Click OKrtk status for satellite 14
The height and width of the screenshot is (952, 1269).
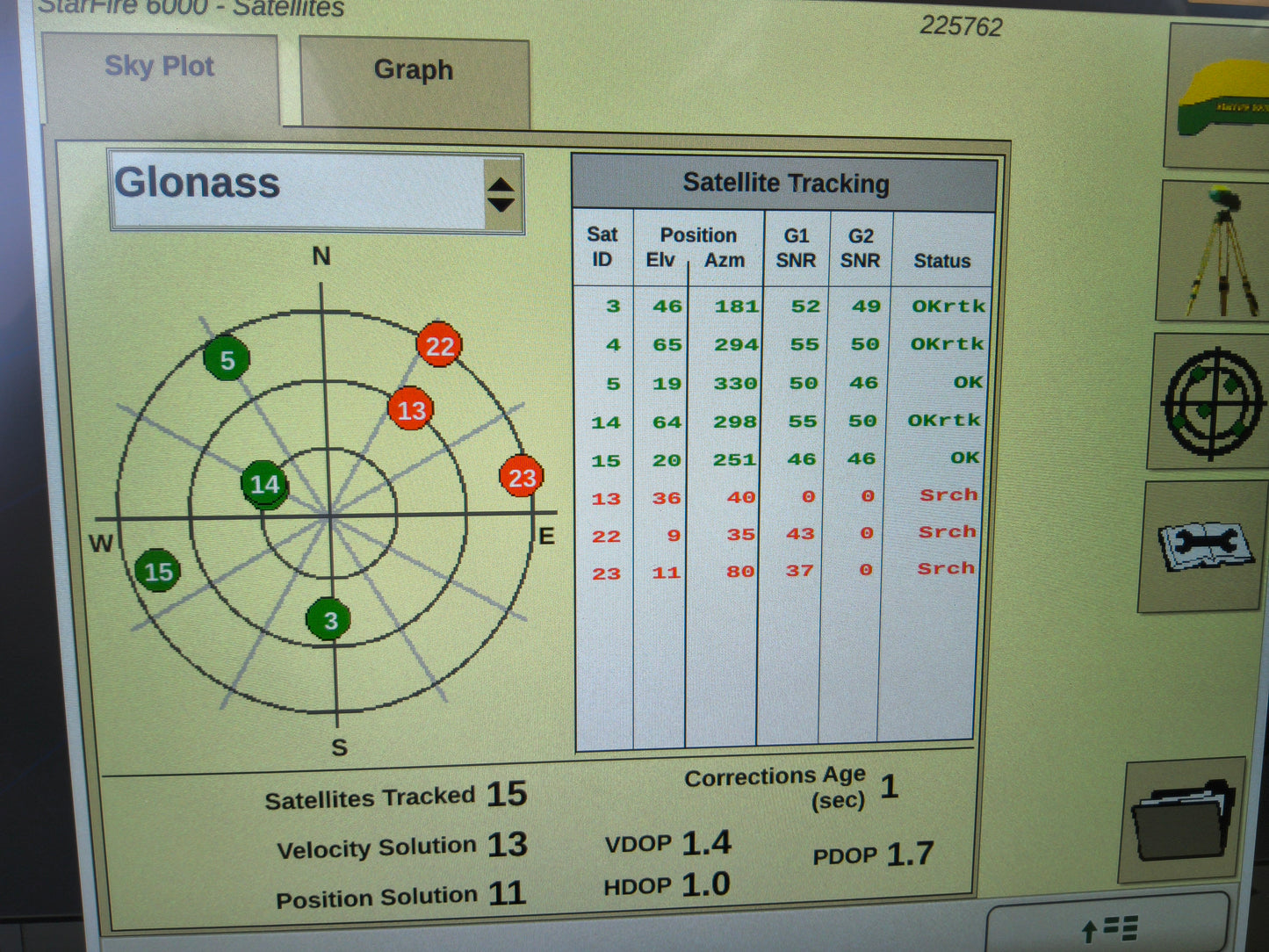pos(944,420)
